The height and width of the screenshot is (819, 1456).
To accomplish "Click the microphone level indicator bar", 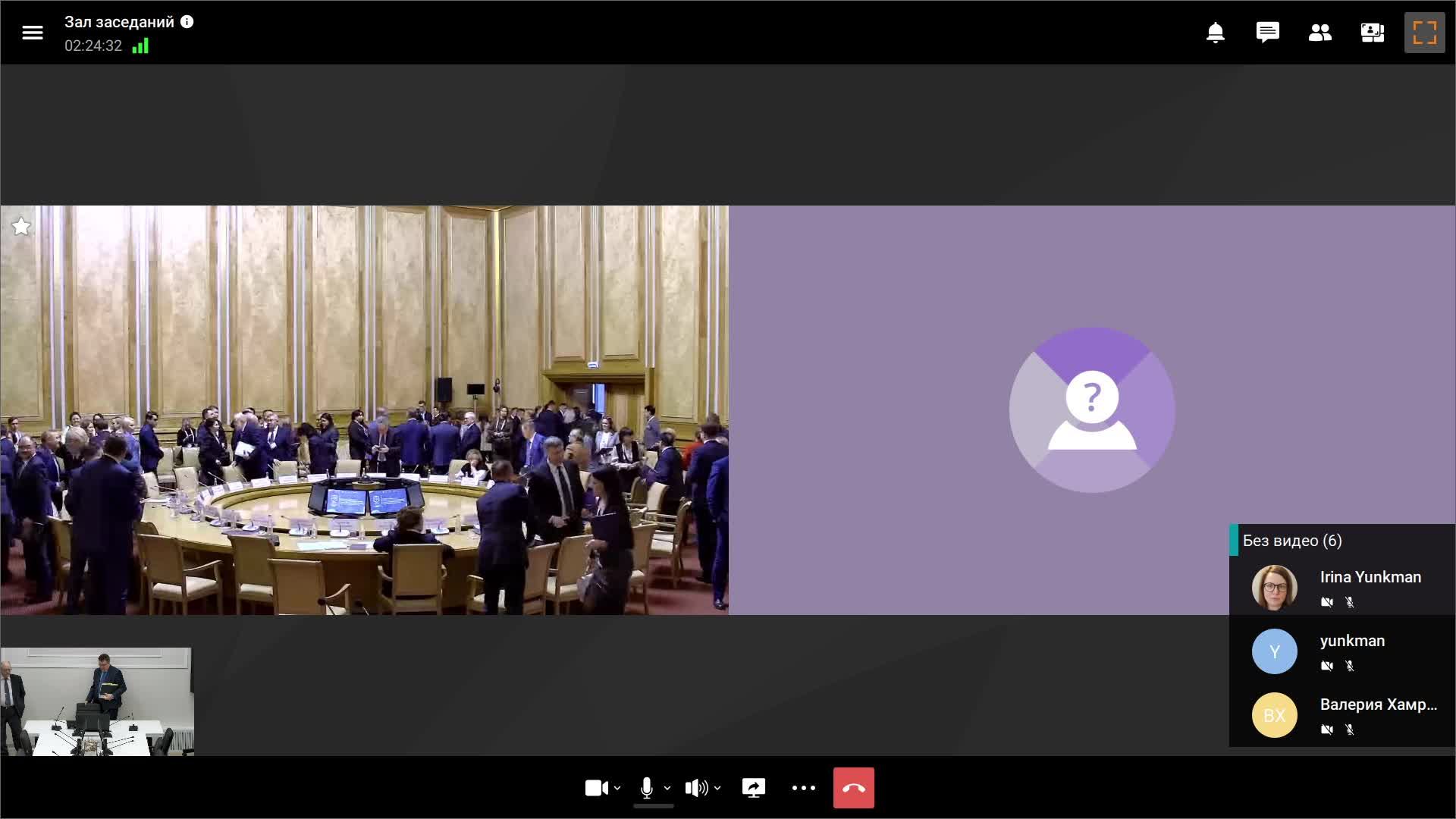I will click(x=653, y=806).
